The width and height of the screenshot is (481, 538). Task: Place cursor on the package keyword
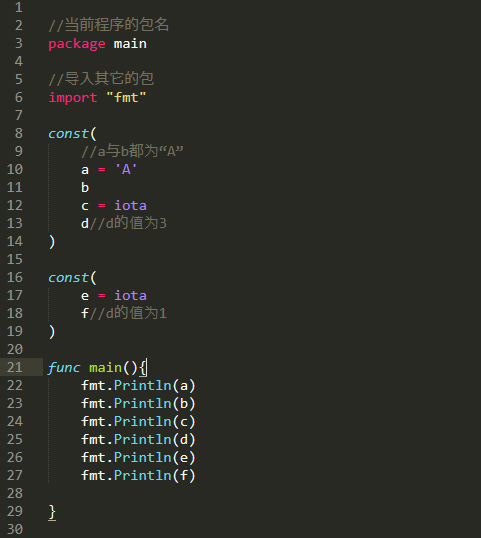coord(77,44)
